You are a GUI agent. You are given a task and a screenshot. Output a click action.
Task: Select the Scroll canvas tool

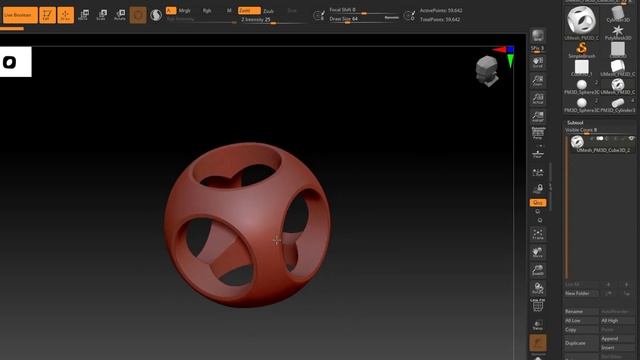538,62
